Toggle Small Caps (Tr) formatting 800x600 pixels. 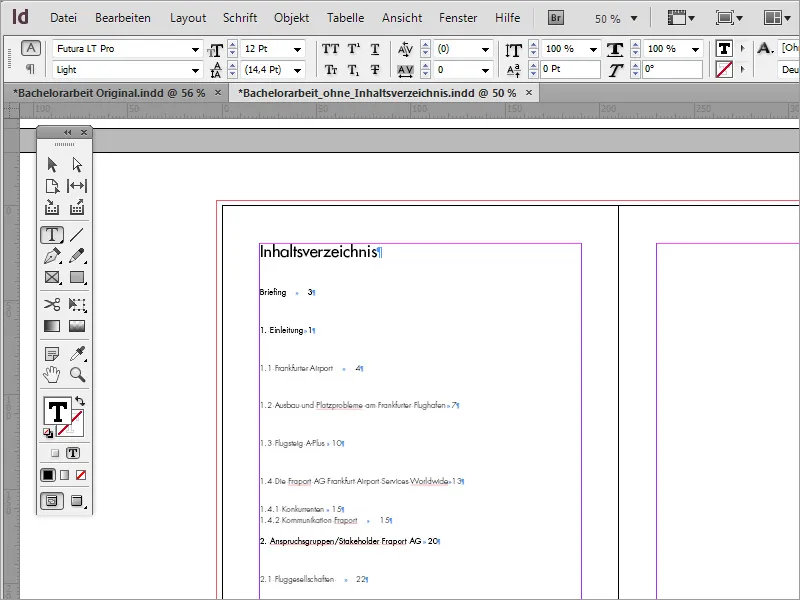[x=331, y=69]
